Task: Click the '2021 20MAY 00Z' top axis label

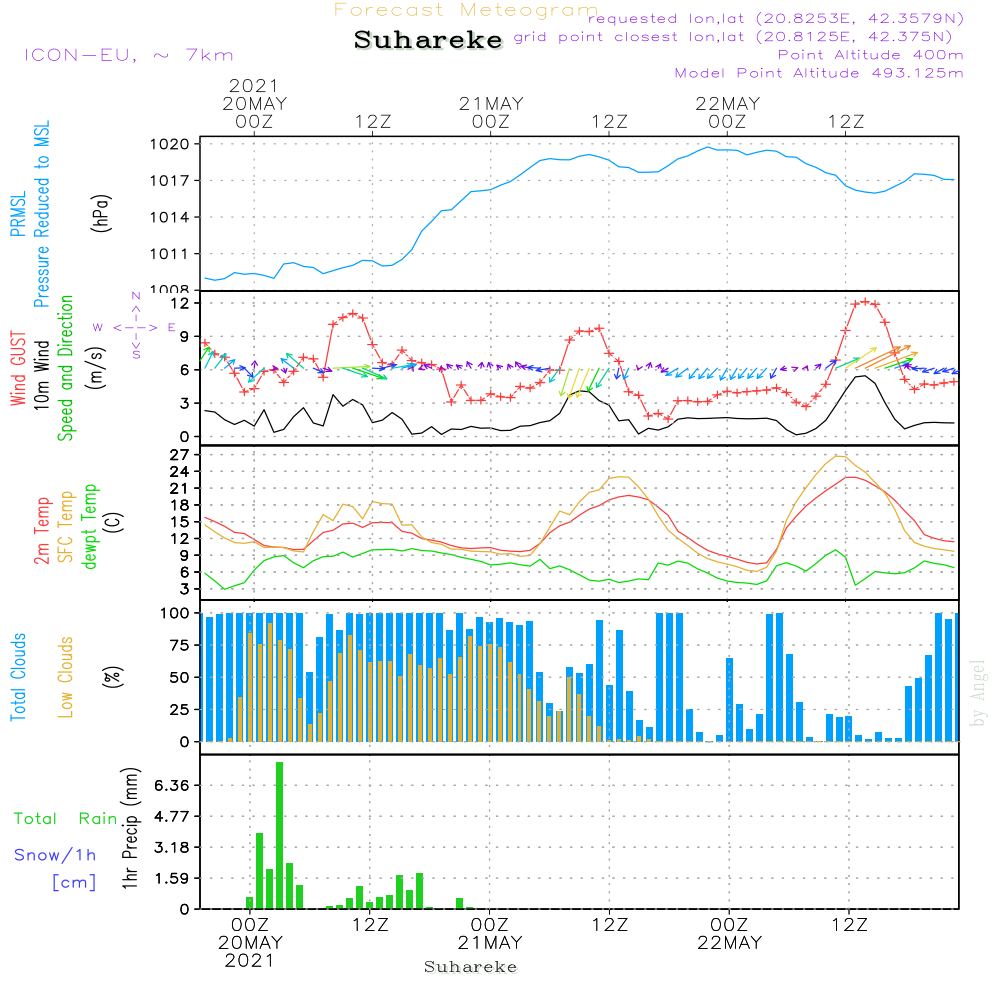Action: (254, 103)
